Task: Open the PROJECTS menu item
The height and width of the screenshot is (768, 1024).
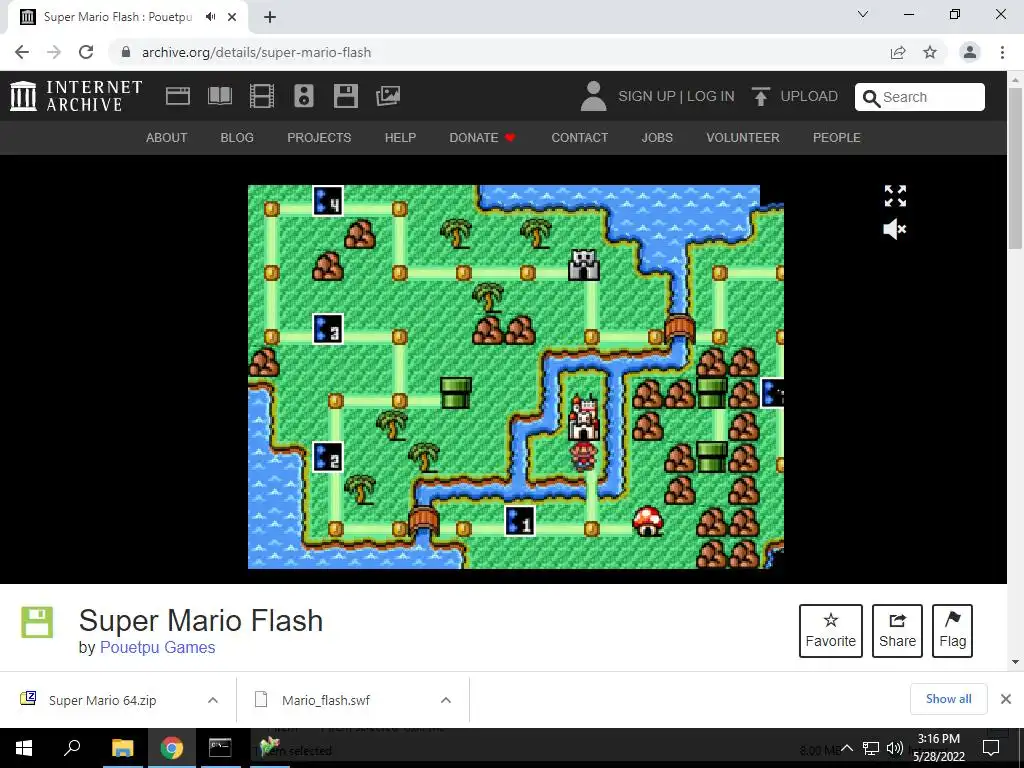Action: click(x=319, y=138)
